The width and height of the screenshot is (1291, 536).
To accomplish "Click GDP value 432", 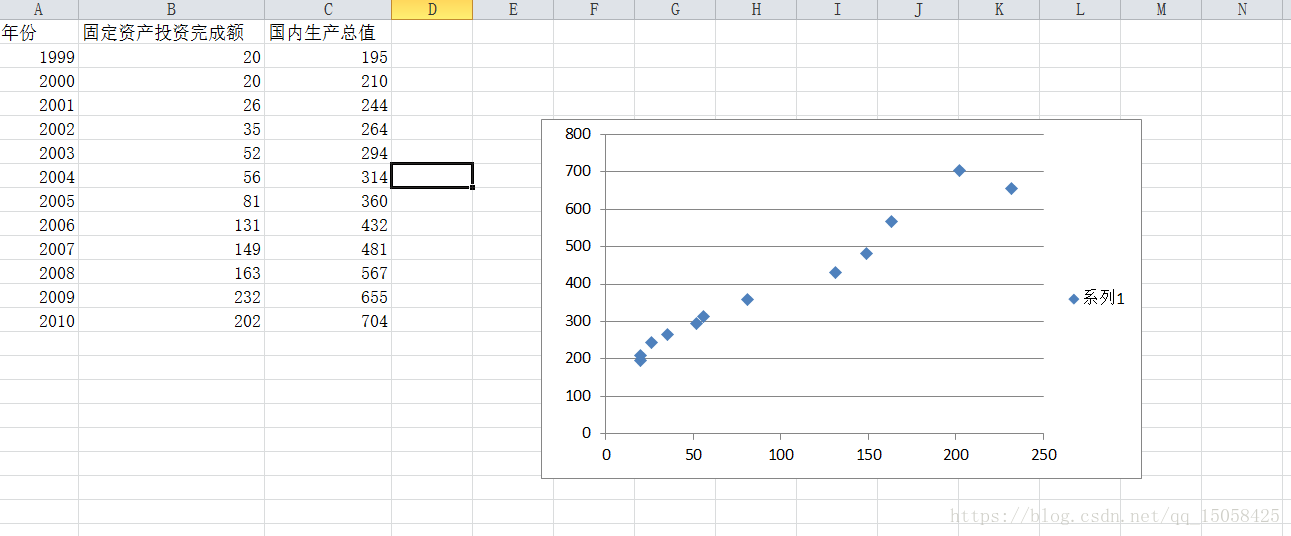I will tap(328, 224).
